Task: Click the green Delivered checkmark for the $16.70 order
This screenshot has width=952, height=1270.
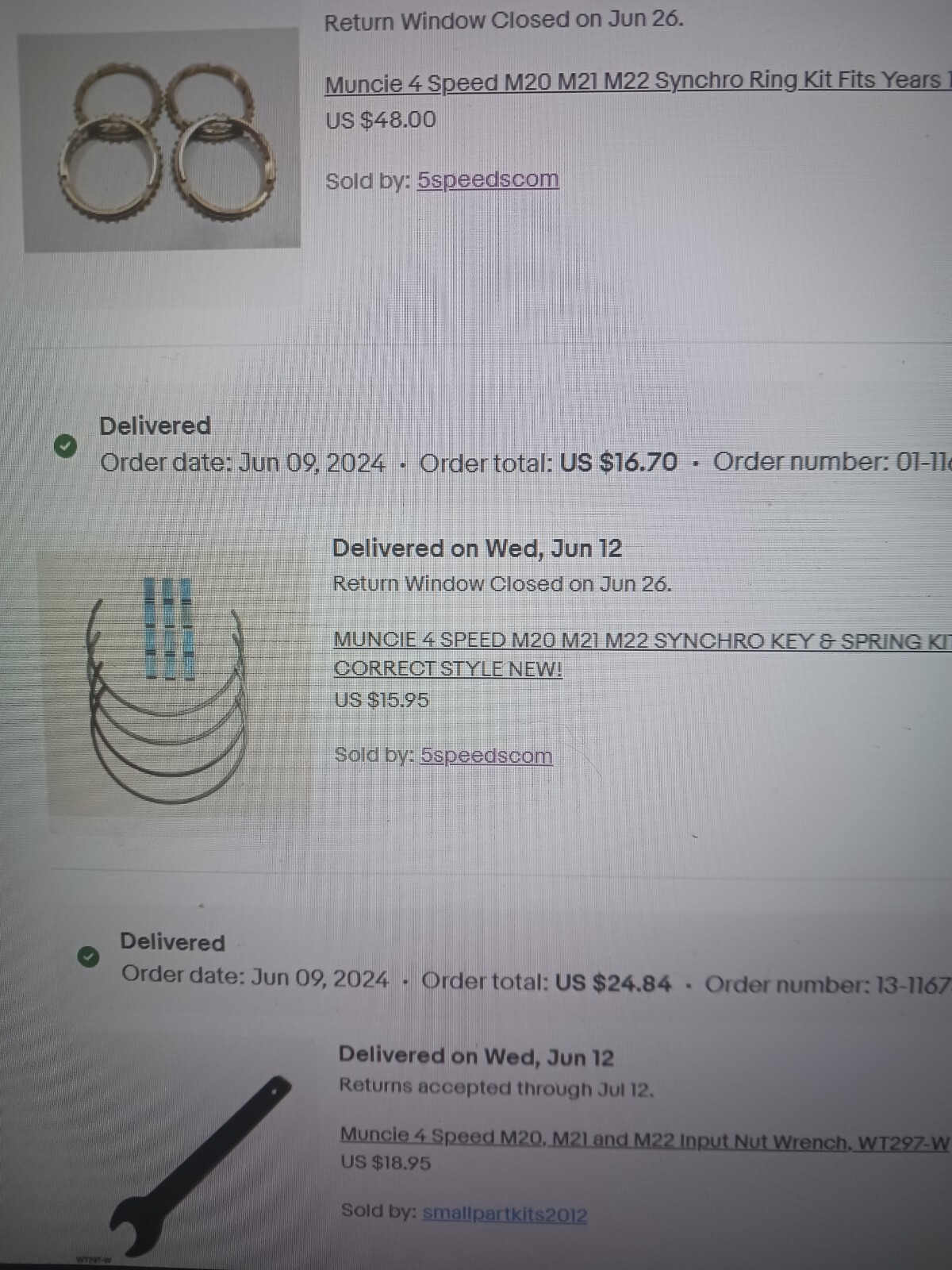Action: click(66, 446)
